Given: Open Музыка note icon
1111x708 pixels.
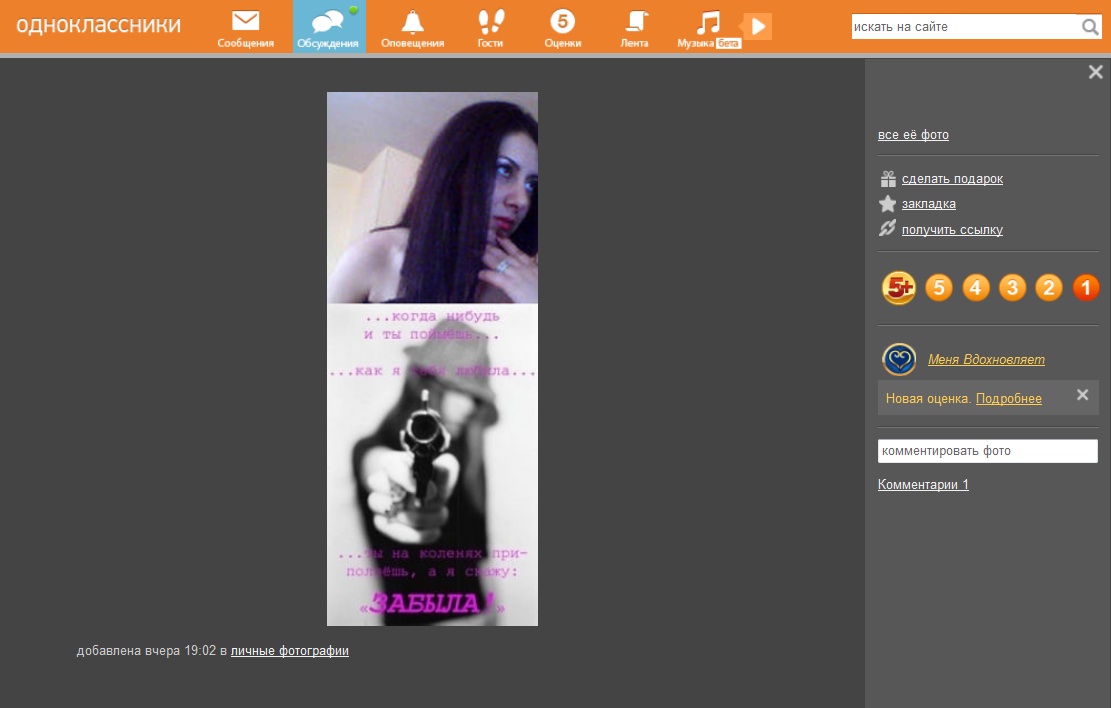Looking at the screenshot, I should (707, 22).
